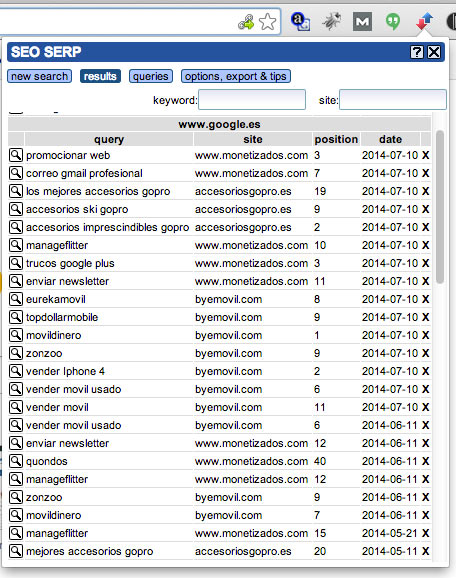Click the 'trucos google plus' query text
Image resolution: width=456 pixels, height=578 pixels.
[x=70, y=263]
